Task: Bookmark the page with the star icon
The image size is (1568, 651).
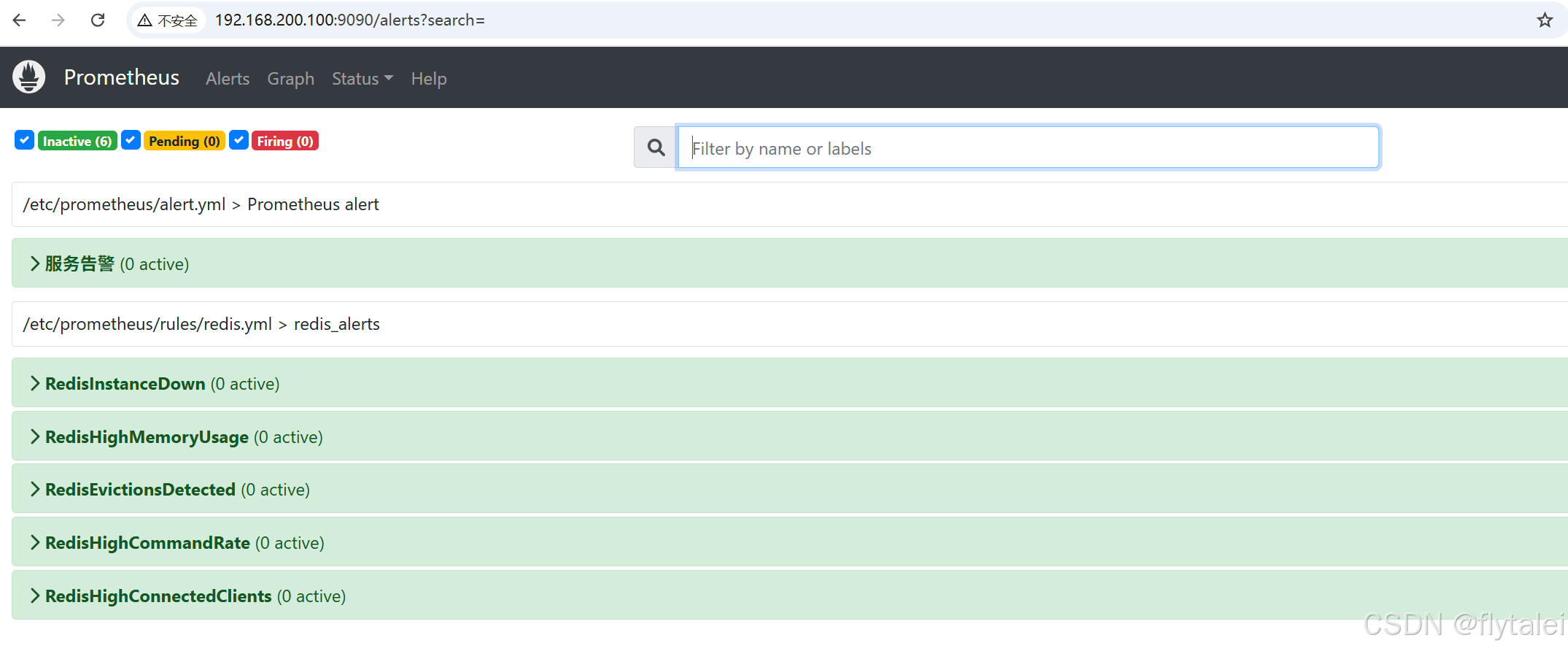Action: 1545,20
